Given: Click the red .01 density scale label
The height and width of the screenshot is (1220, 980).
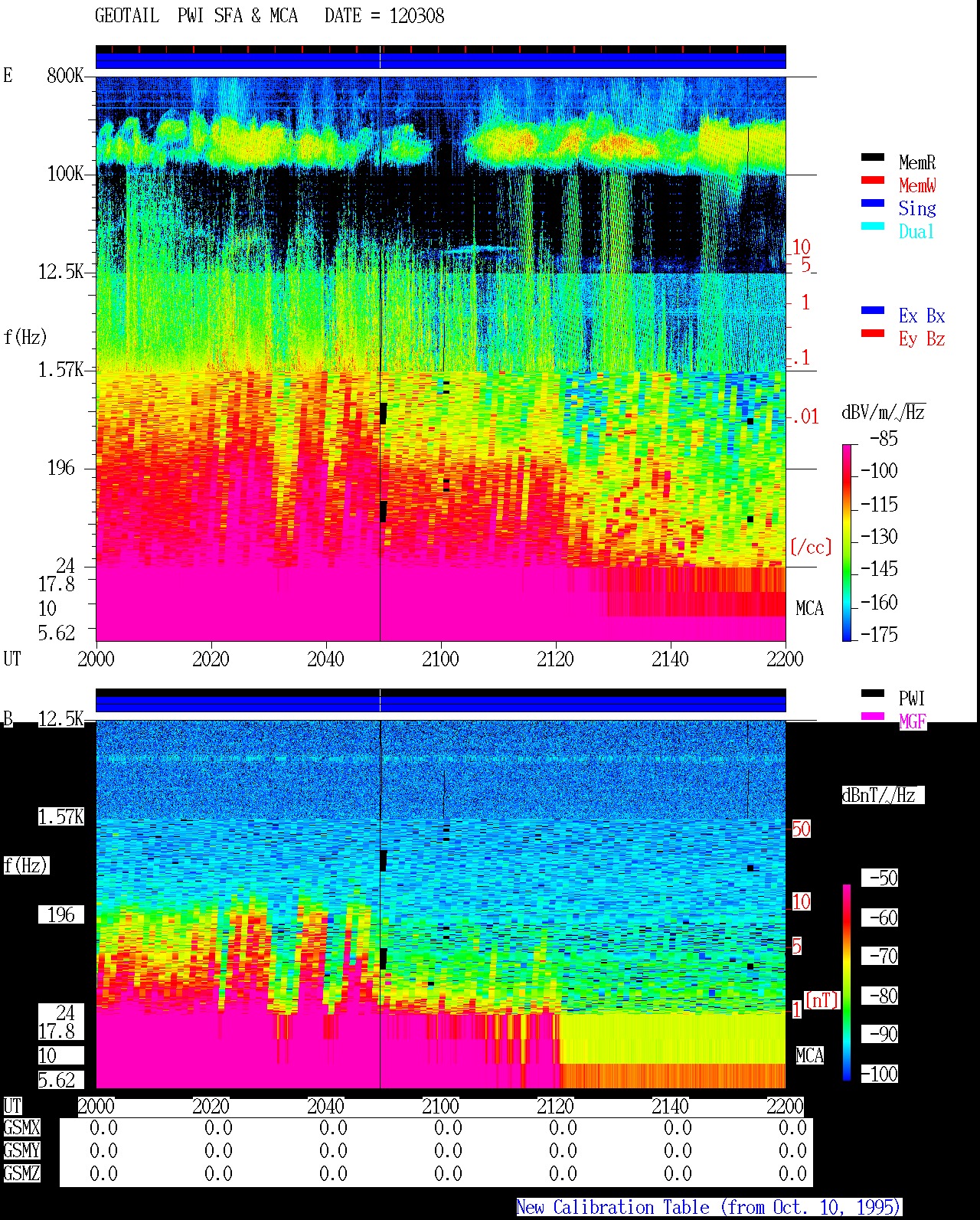Looking at the screenshot, I should 805,417.
